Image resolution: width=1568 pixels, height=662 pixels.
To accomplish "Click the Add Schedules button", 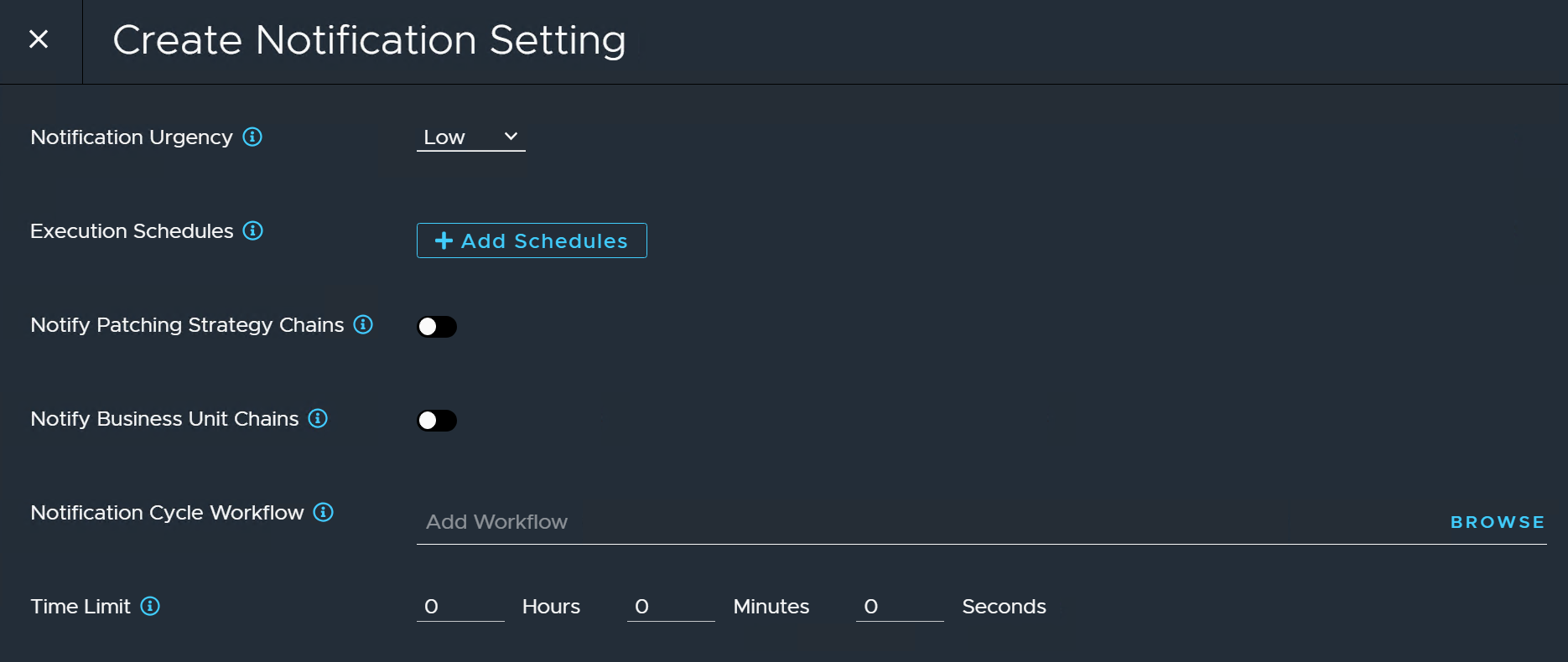I will coord(531,240).
